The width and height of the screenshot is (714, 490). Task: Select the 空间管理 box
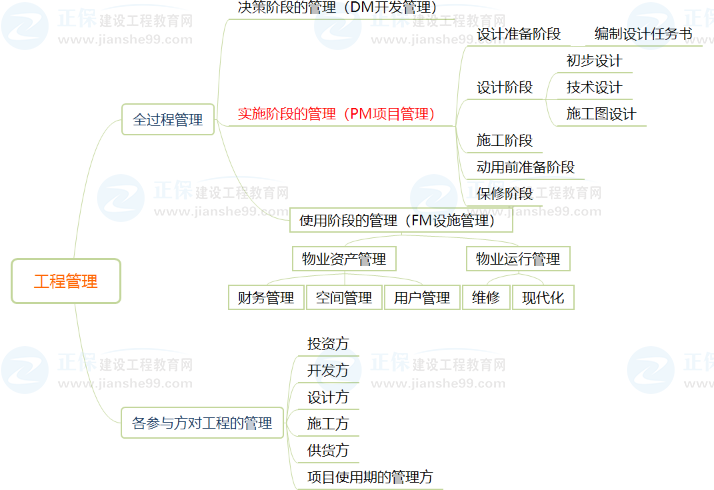pyautogui.click(x=343, y=297)
